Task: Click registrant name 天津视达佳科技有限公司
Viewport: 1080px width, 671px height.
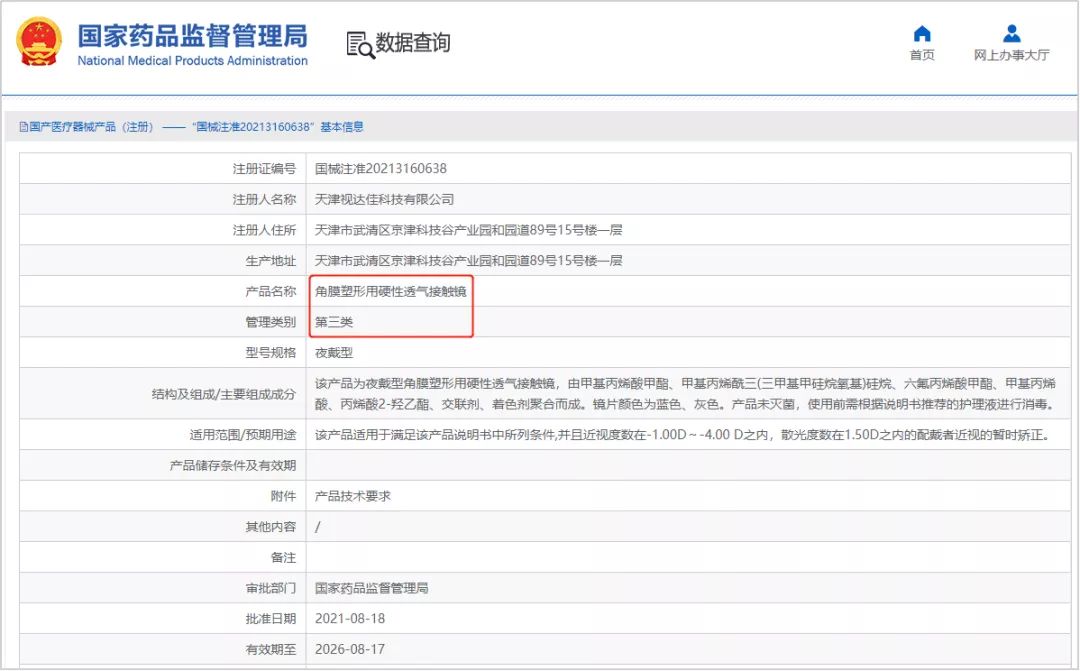Action: coord(384,200)
